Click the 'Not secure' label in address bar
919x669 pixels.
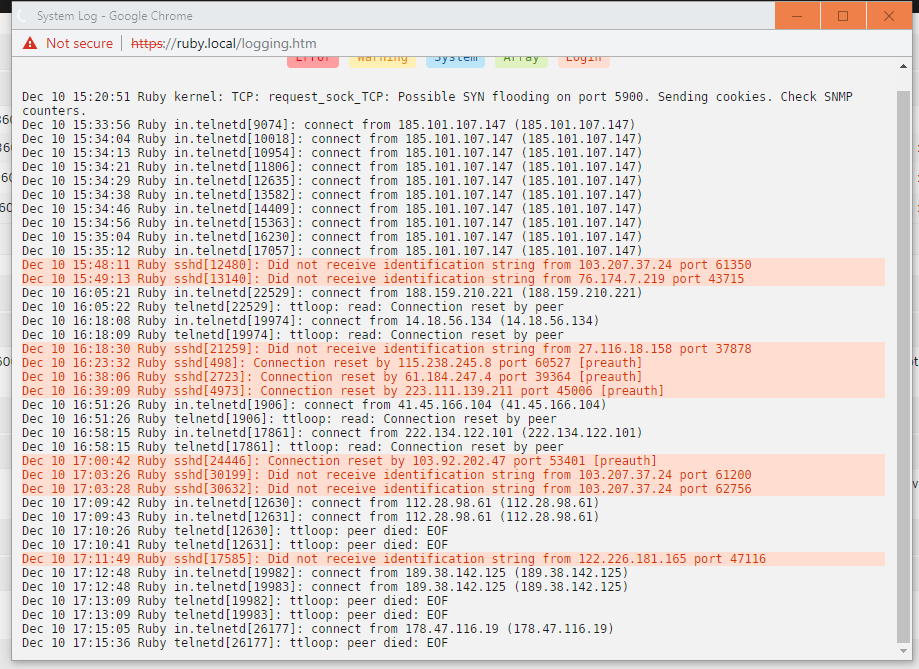pyautogui.click(x=79, y=43)
